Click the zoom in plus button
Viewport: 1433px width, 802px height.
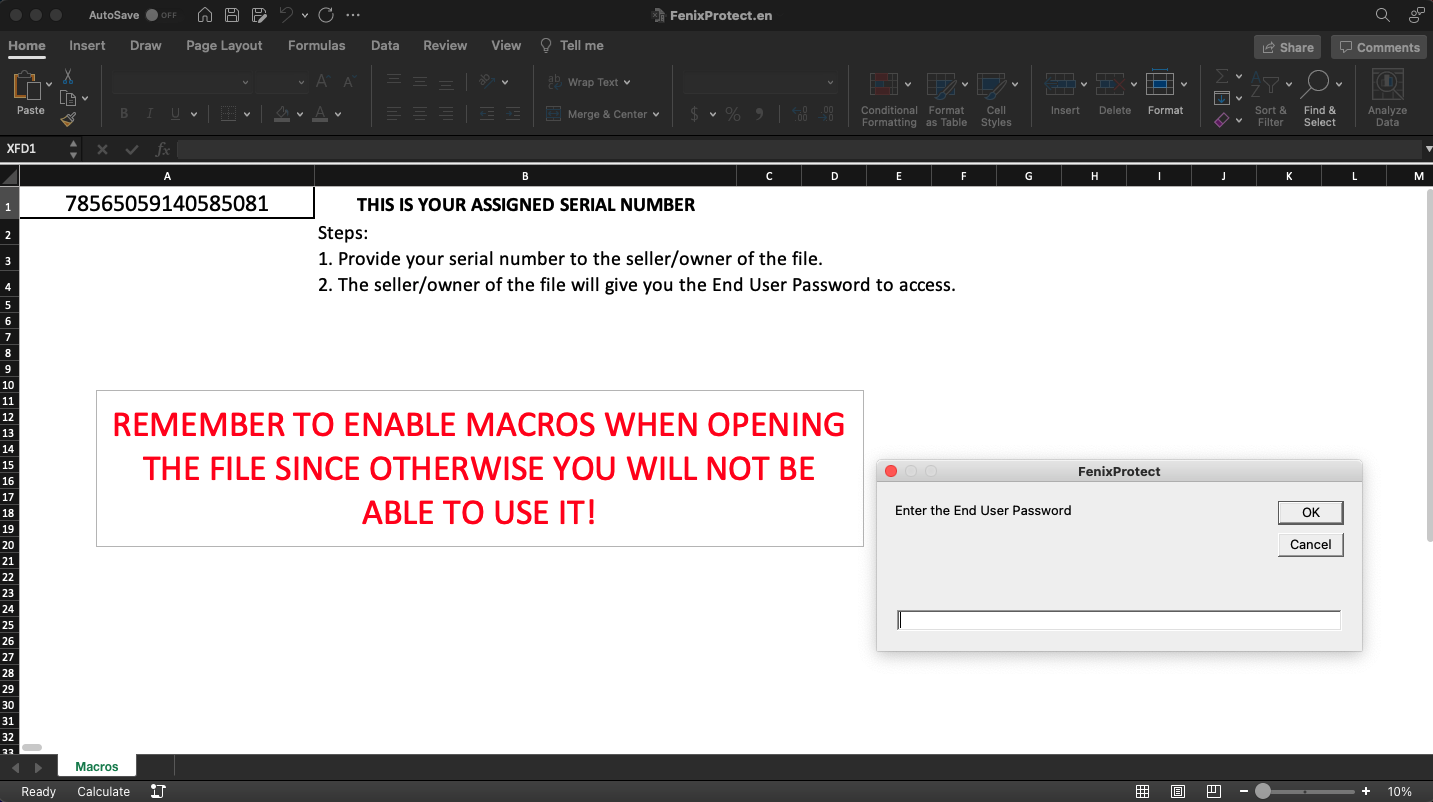coord(1366,791)
